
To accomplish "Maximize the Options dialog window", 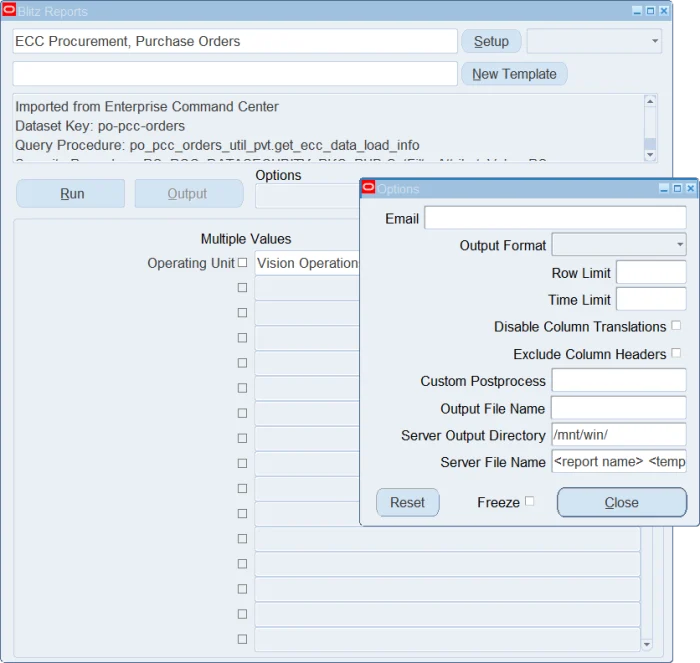I will [677, 189].
